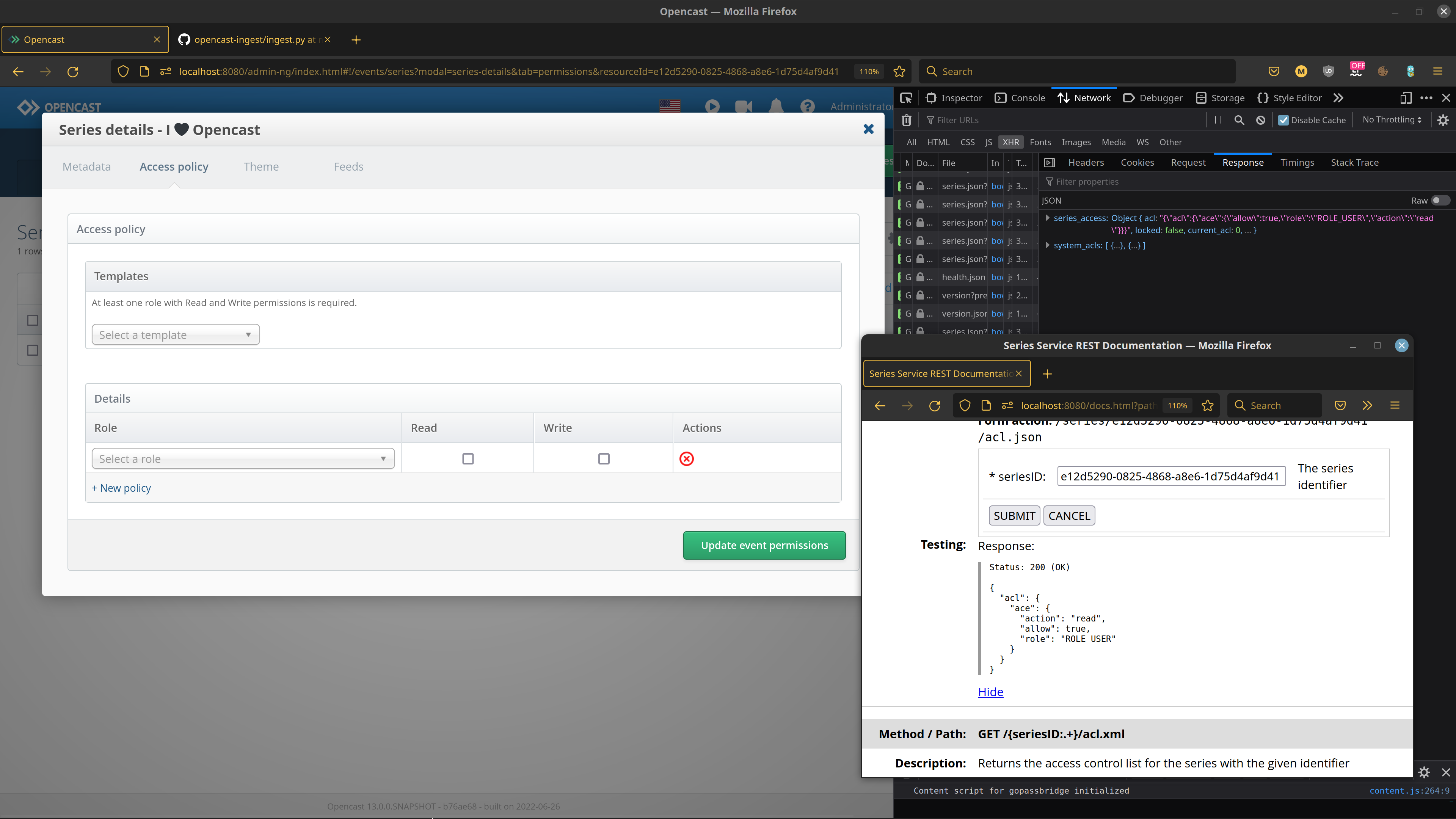Open the notifications bell in Opencast header
Image resolution: width=1456 pixels, height=819 pixels.
(776, 106)
